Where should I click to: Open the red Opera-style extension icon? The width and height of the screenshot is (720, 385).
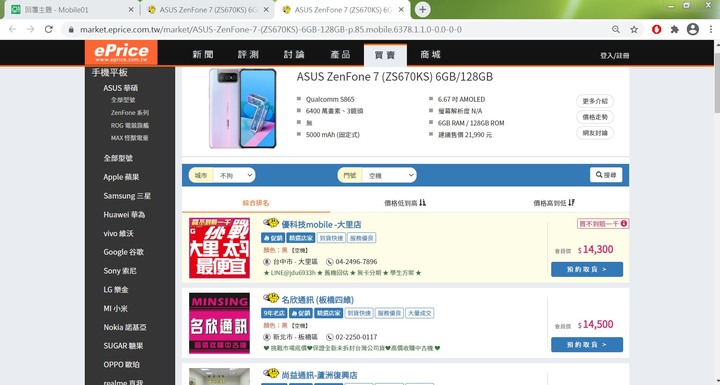click(x=657, y=29)
